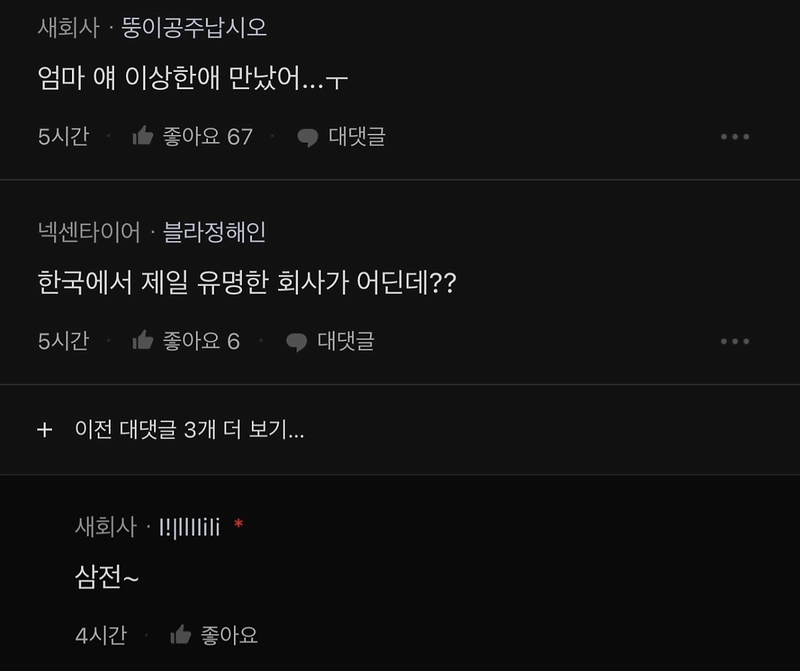800x671 pixels.
Task: Click 좋아요 67 label on first comment
Action: [x=208, y=136]
